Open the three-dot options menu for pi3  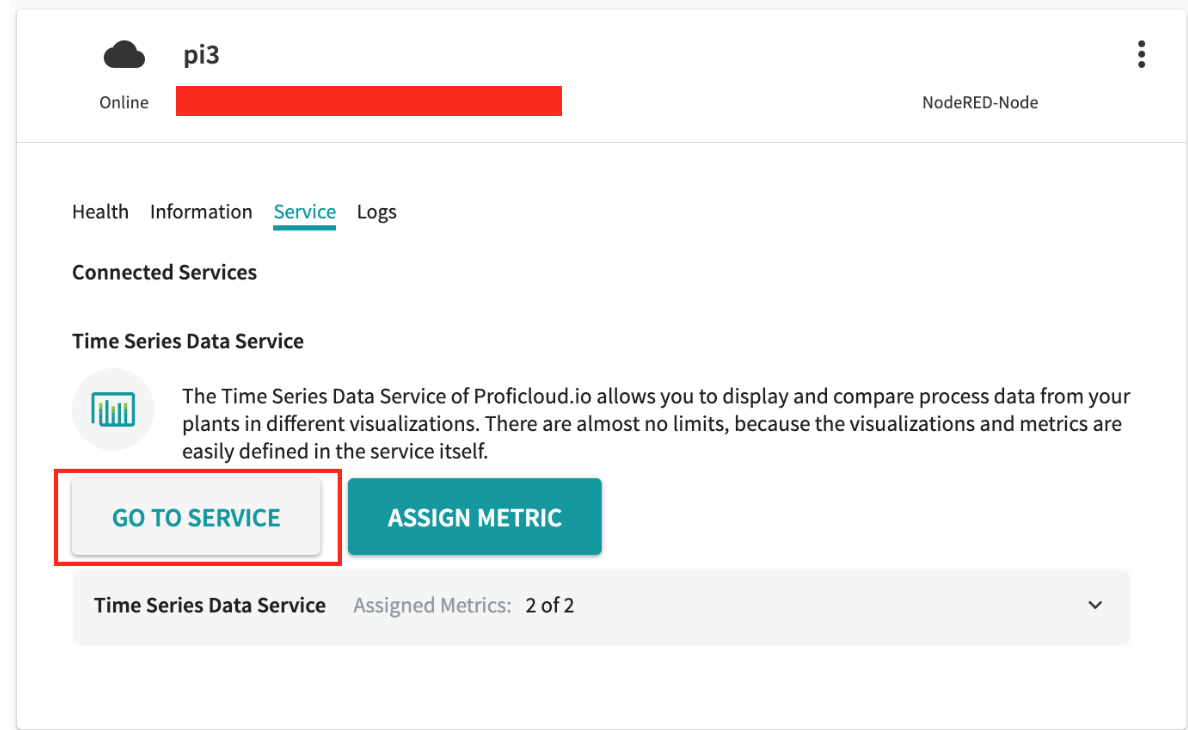[1141, 55]
